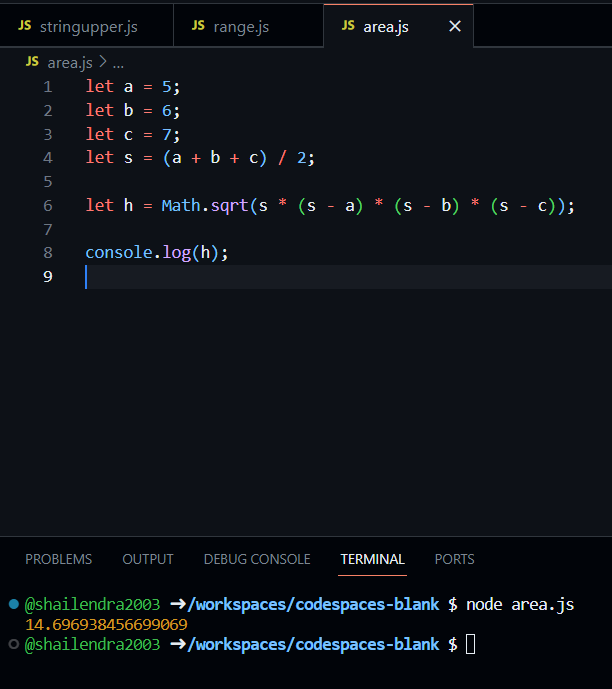
Task: Show the PORTS panel tab
Action: click(x=454, y=559)
